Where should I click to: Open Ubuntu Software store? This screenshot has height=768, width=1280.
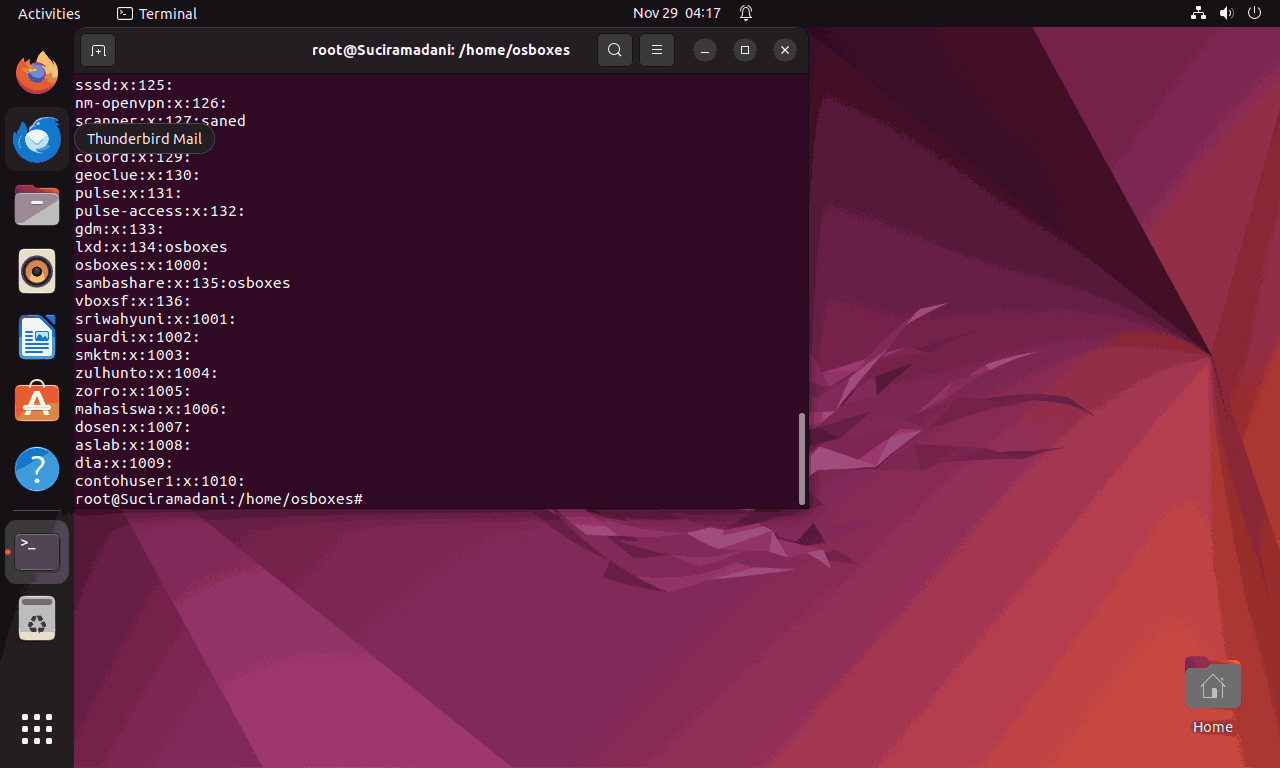[37, 403]
